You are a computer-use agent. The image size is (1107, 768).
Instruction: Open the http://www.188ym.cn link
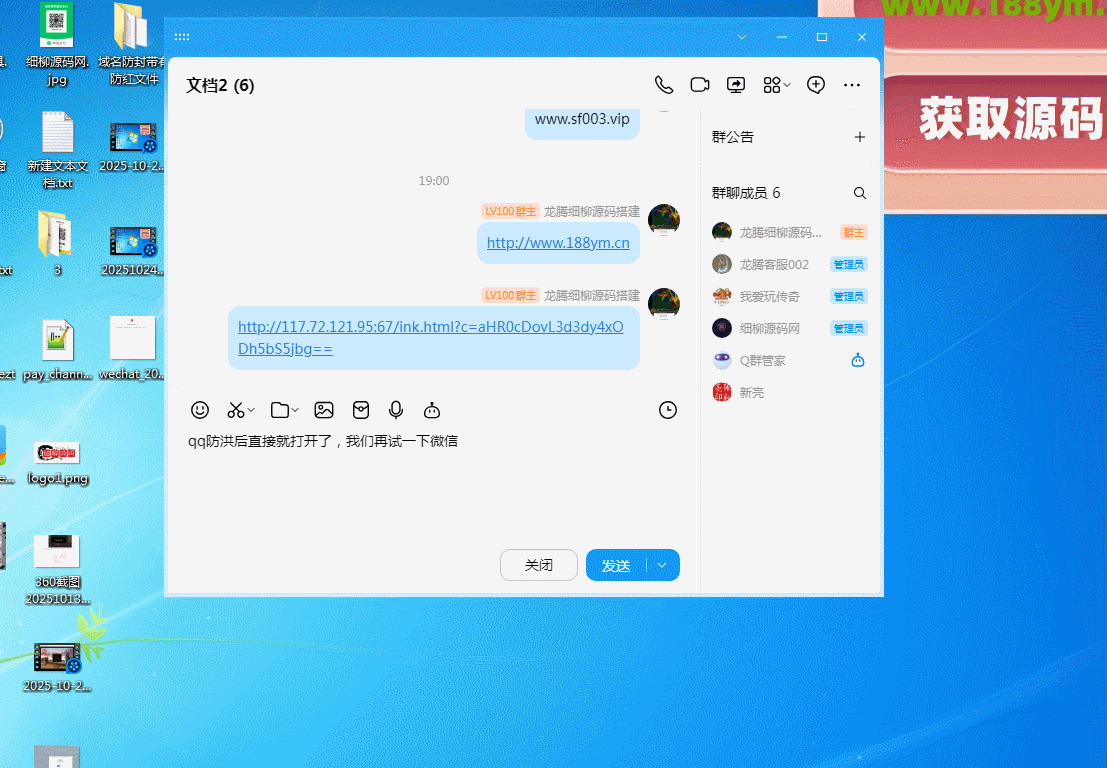tap(558, 243)
